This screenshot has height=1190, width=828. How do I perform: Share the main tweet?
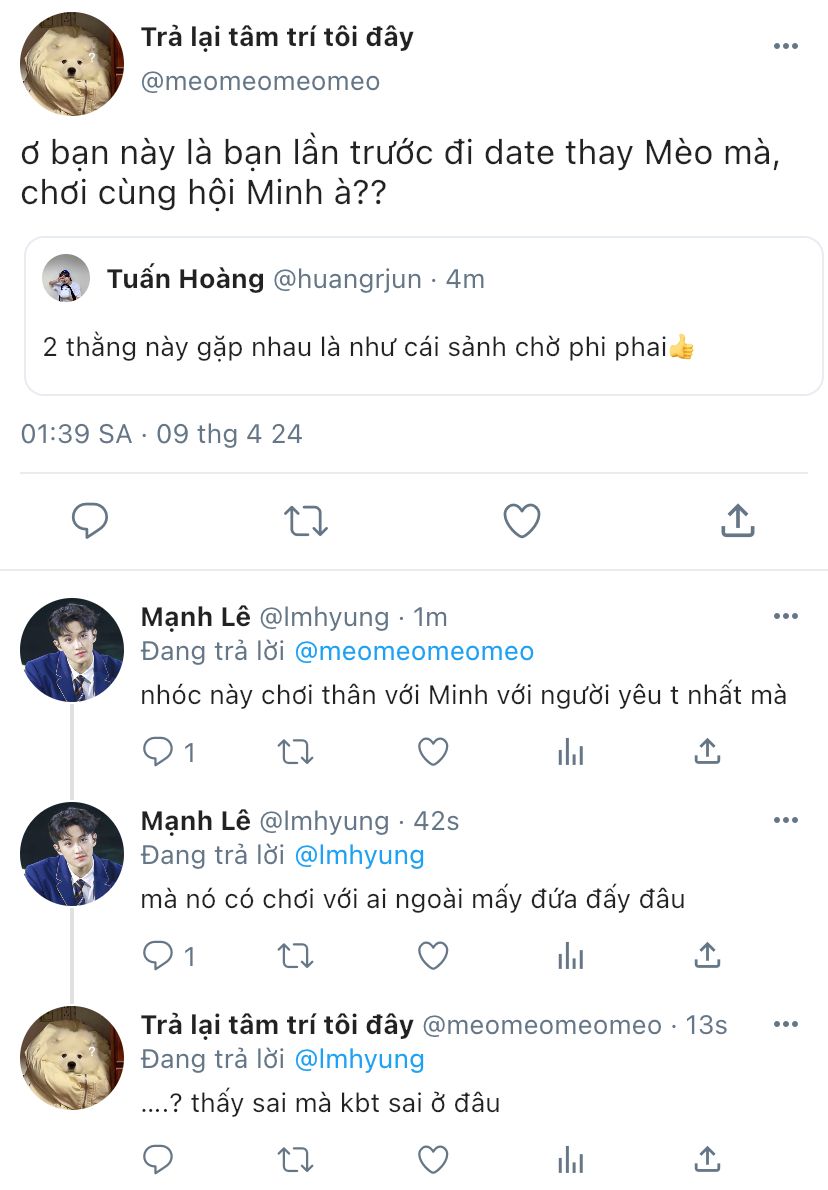(737, 520)
